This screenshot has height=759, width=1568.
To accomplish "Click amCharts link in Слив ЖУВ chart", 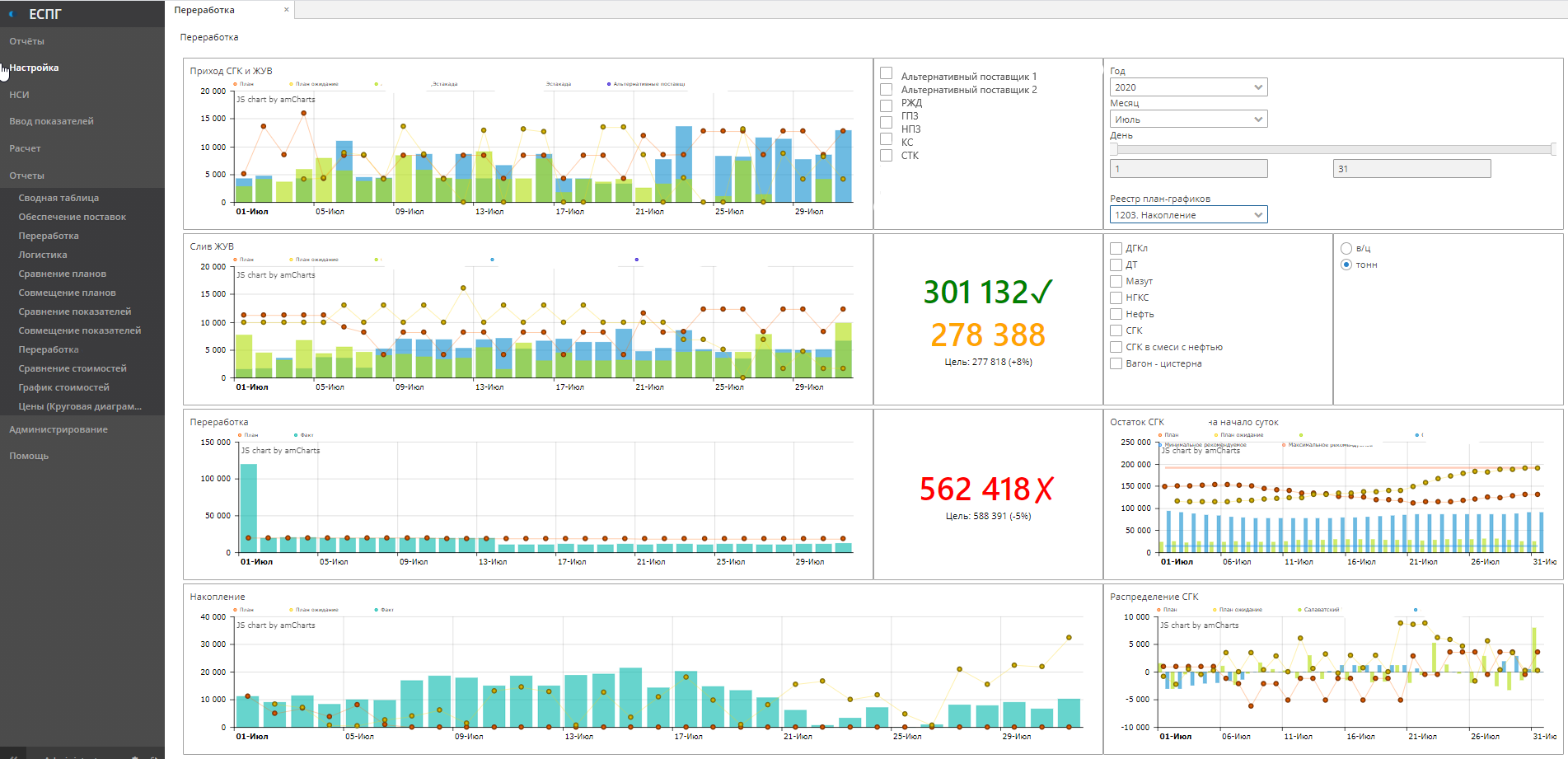I will [276, 275].
